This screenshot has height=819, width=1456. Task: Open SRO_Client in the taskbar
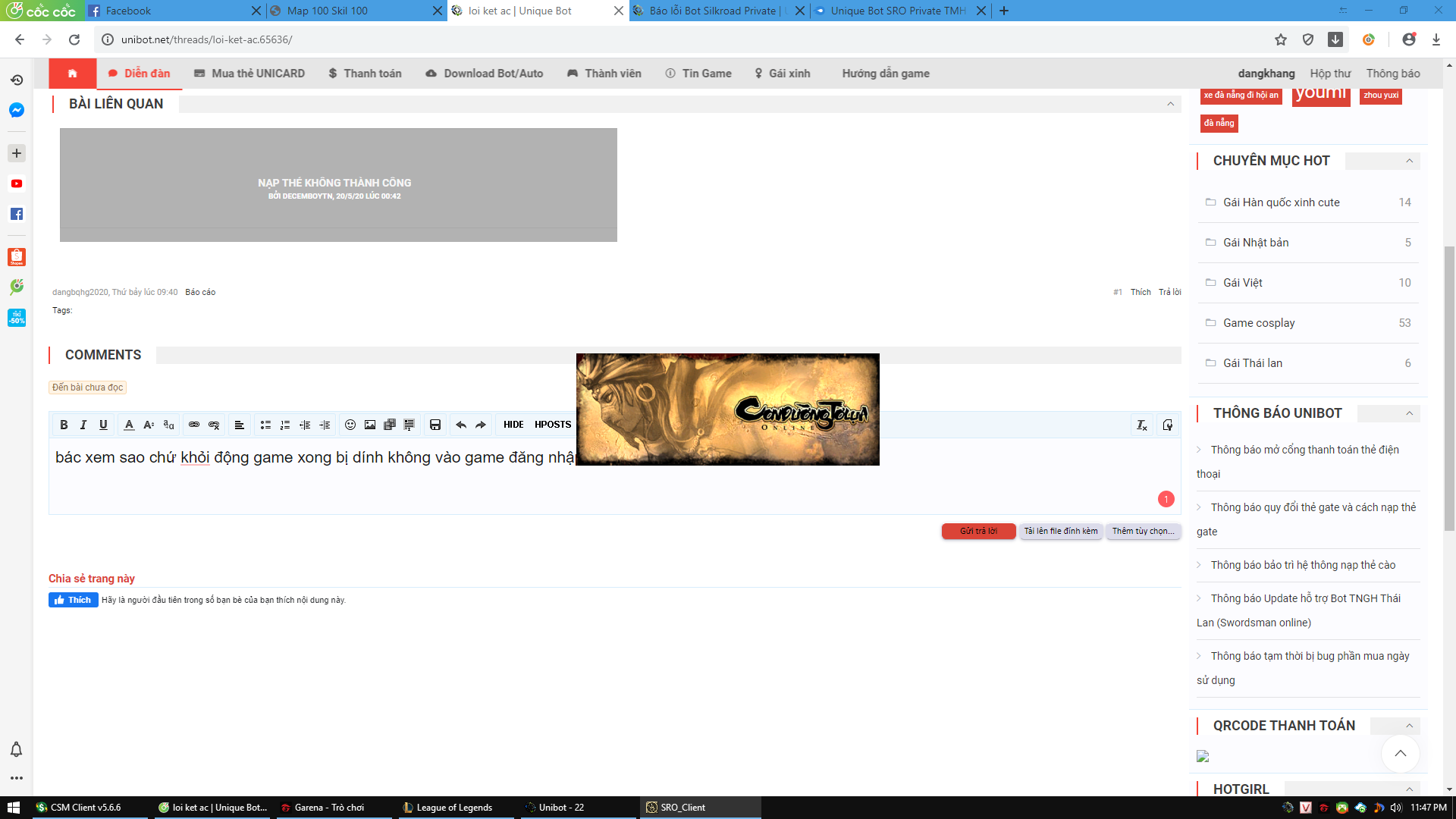point(699,808)
